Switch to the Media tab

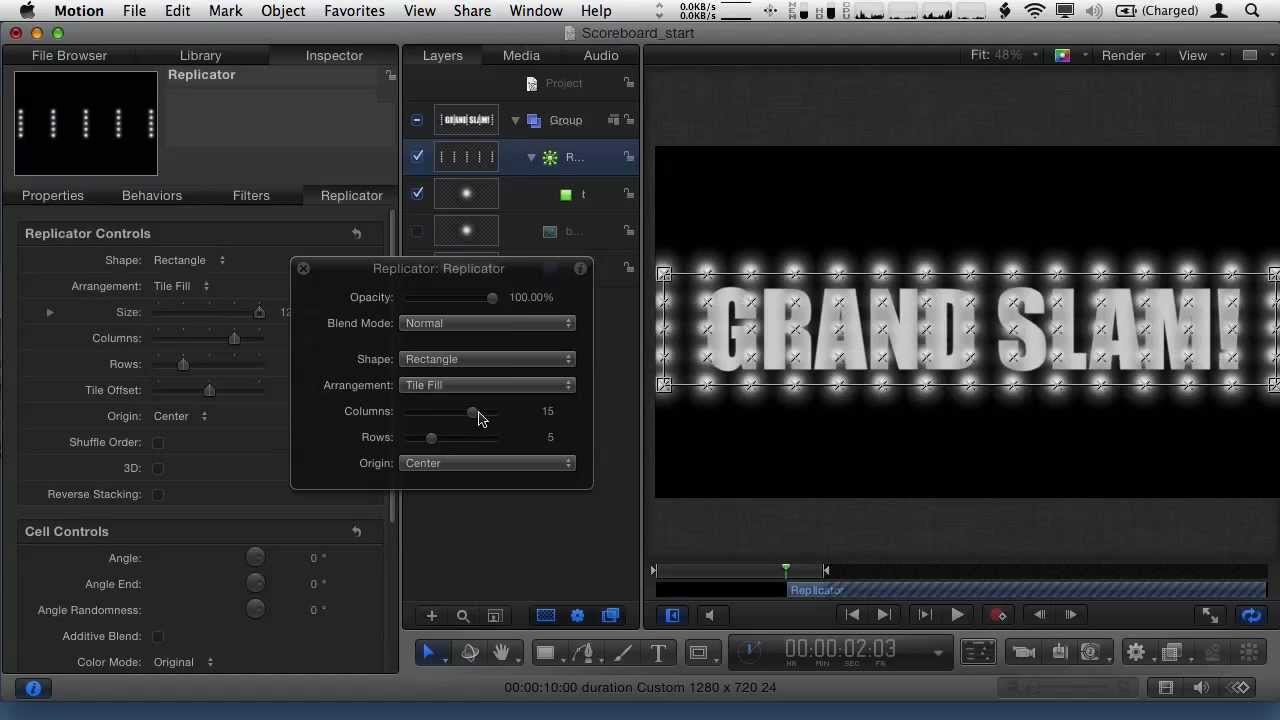pos(521,55)
